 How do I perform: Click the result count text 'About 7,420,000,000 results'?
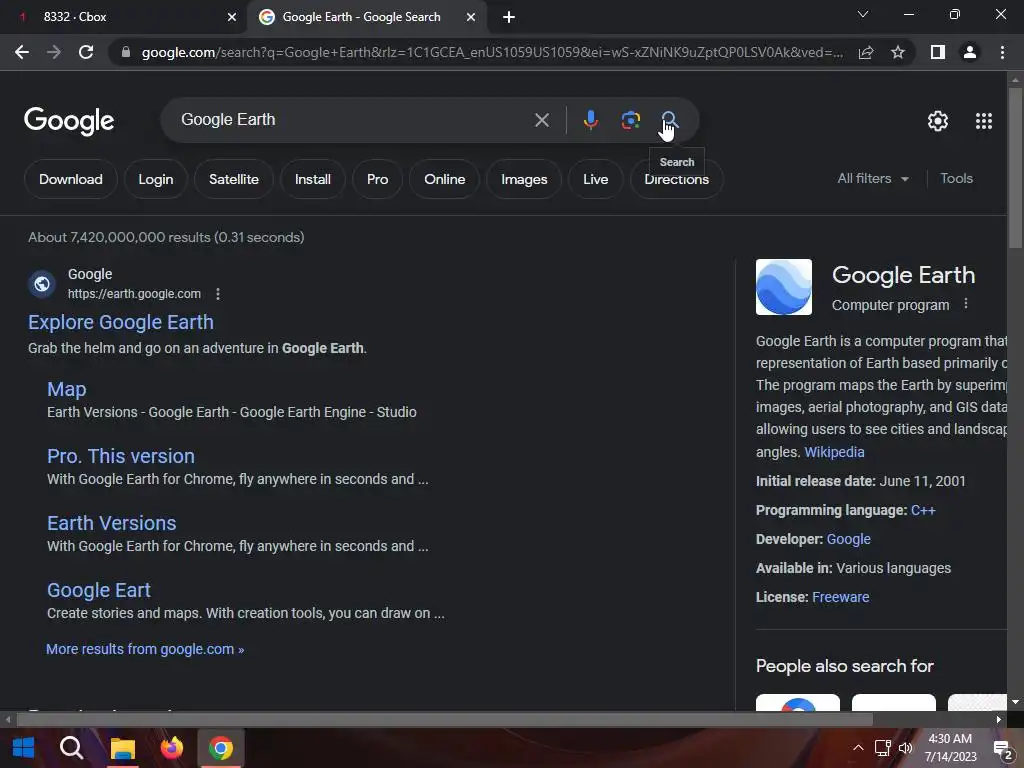(x=120, y=237)
